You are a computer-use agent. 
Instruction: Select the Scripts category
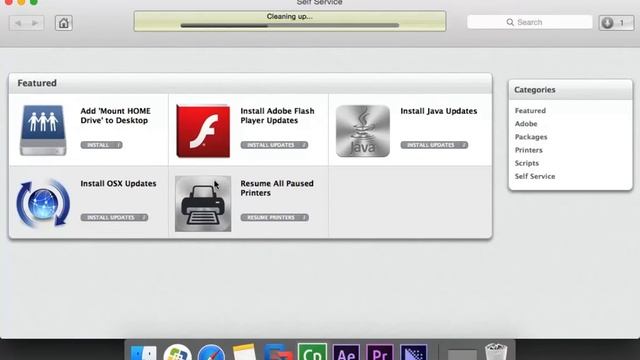(x=527, y=163)
